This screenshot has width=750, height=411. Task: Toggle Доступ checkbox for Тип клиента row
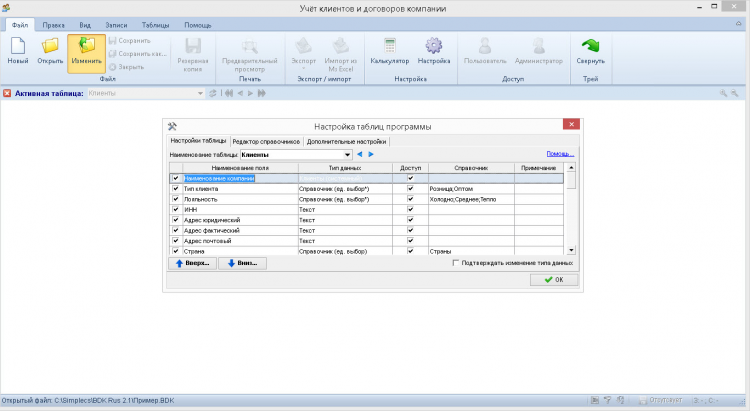tap(410, 188)
